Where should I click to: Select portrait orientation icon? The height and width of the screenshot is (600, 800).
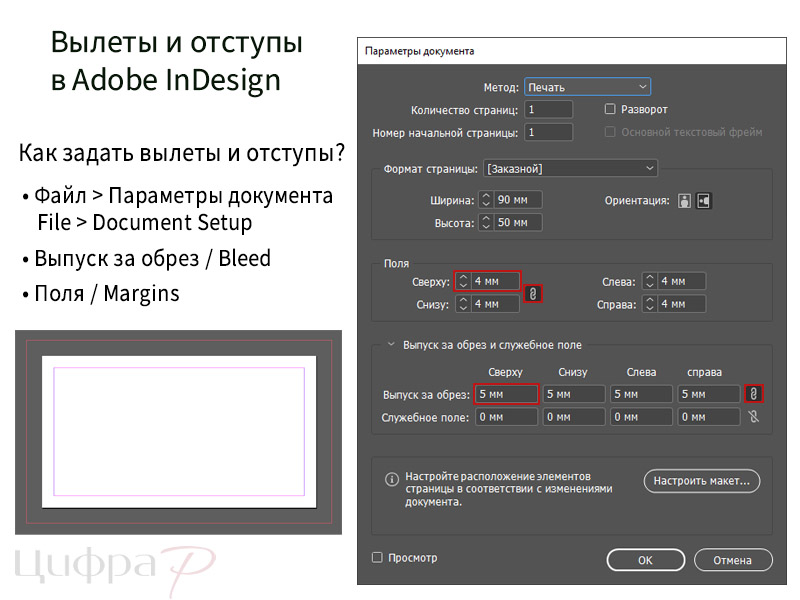(684, 201)
